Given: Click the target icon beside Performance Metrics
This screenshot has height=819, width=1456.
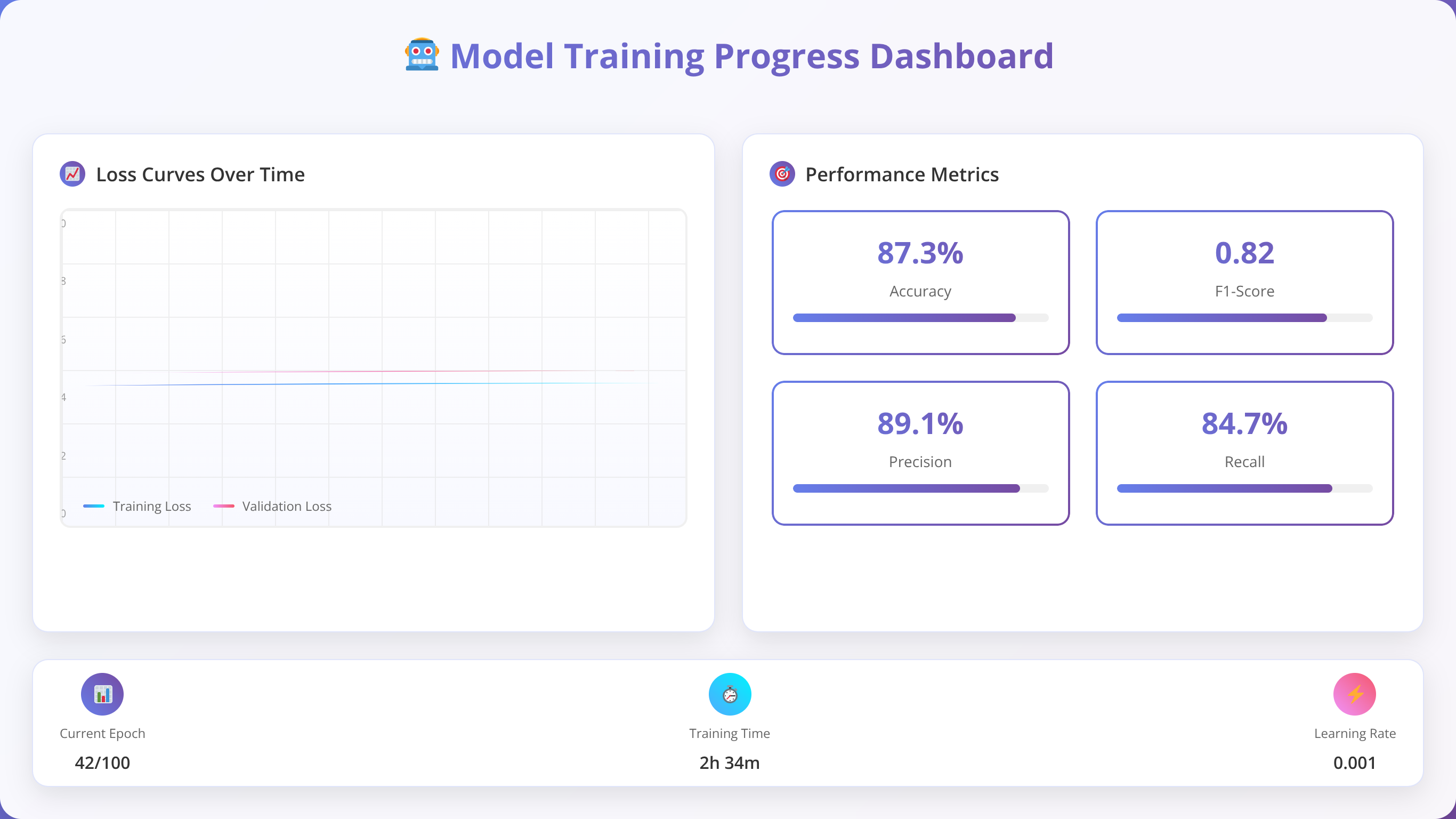Looking at the screenshot, I should coord(782,174).
